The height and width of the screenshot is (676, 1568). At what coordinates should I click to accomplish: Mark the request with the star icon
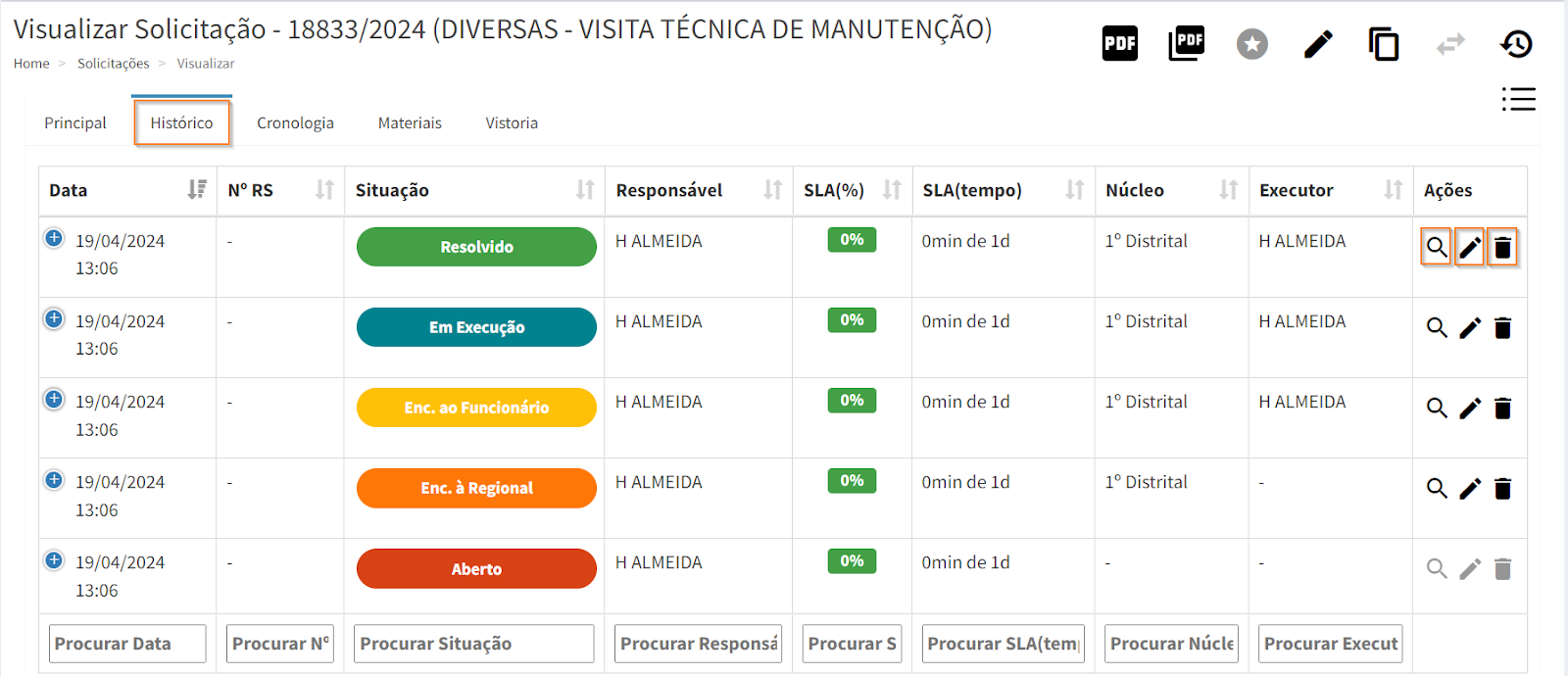pos(1251,44)
